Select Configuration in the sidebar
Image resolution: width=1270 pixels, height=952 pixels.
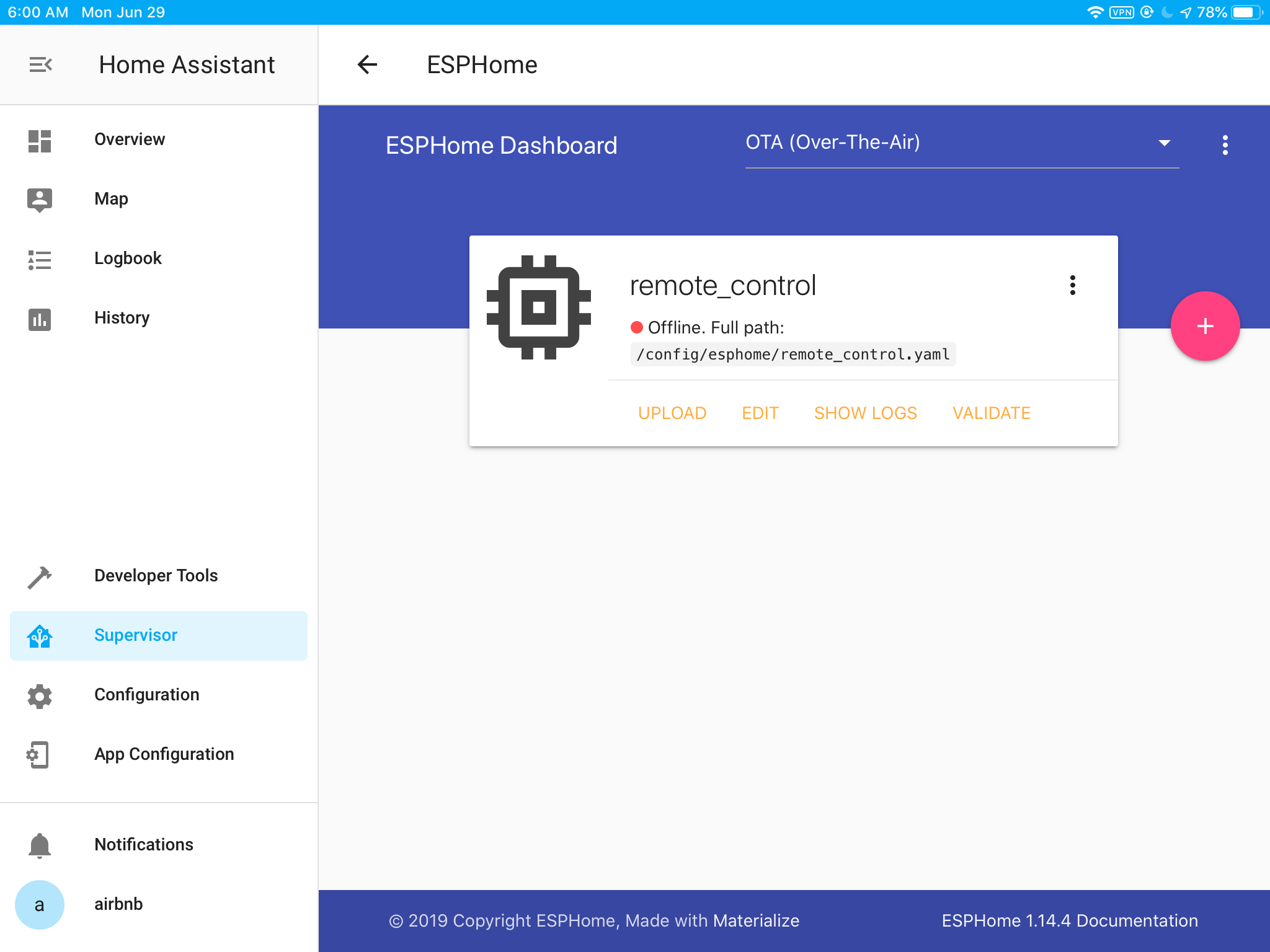[x=159, y=695]
